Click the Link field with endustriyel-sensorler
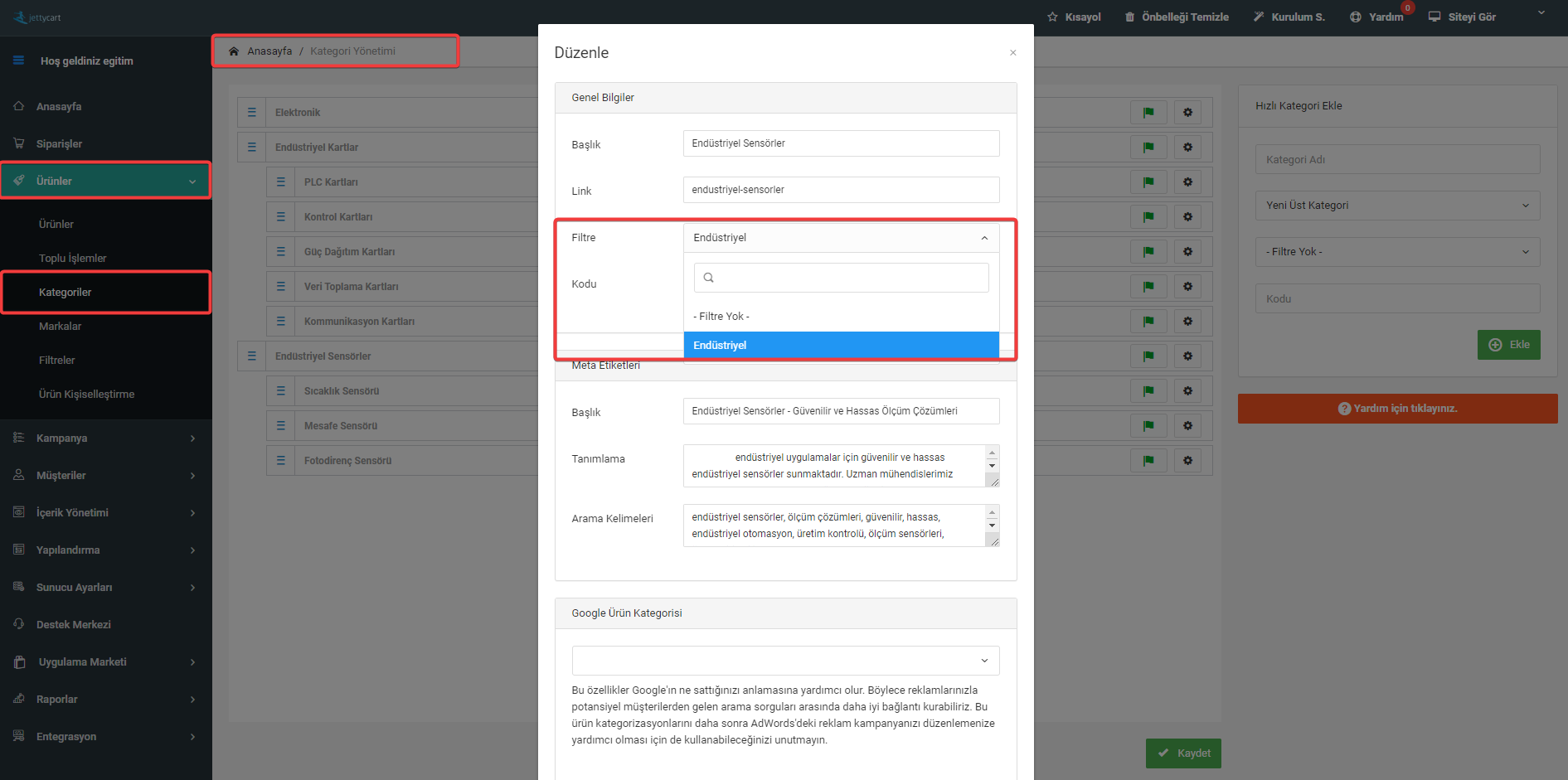 [x=842, y=190]
